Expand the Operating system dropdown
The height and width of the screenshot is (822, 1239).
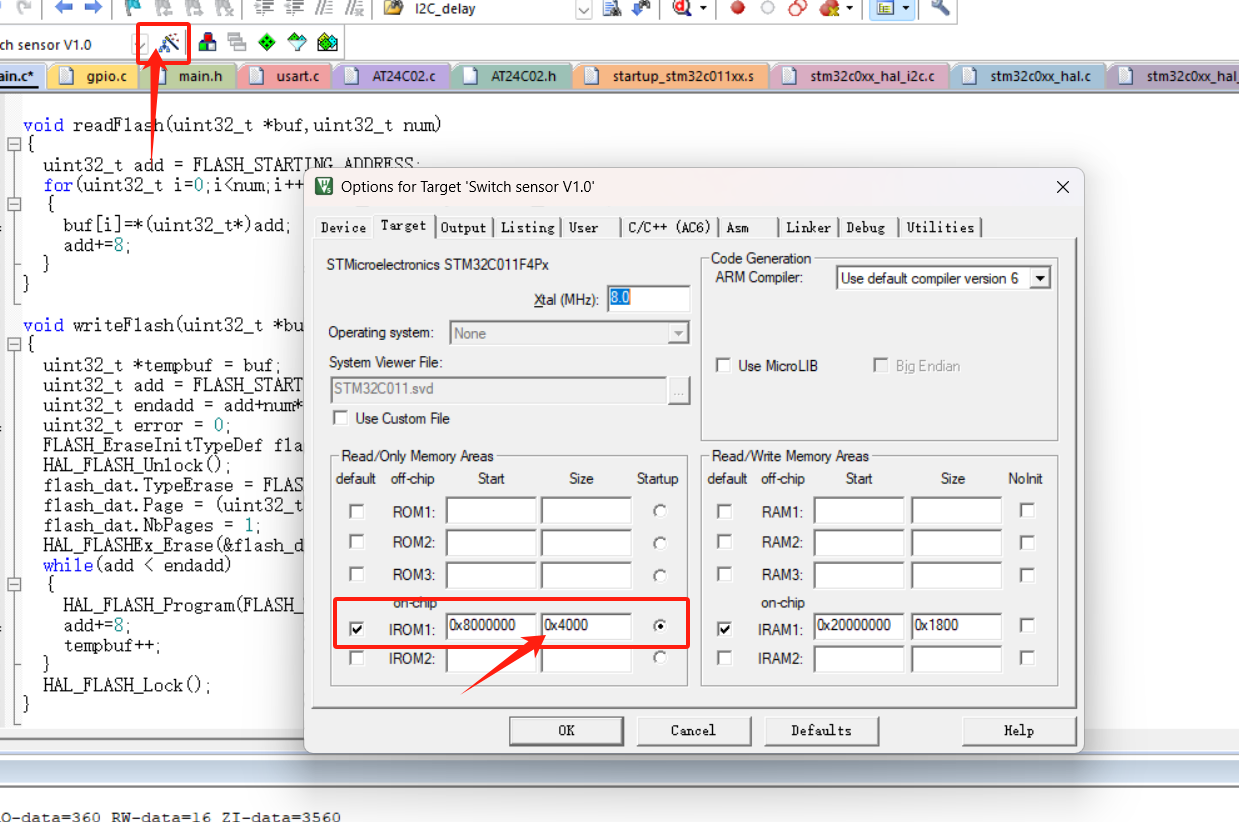(x=678, y=333)
